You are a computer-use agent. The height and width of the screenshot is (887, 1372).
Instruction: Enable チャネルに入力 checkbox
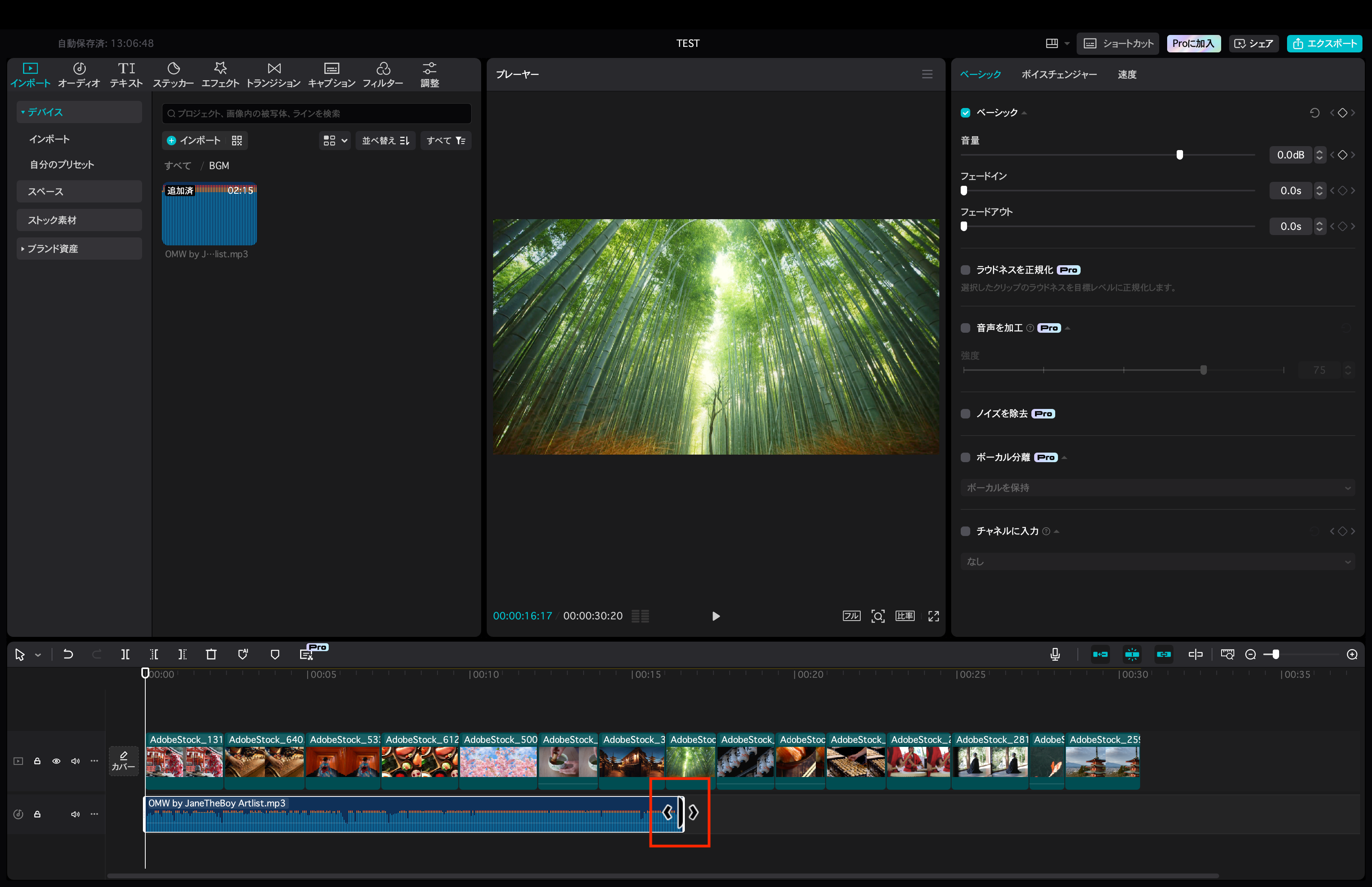965,532
